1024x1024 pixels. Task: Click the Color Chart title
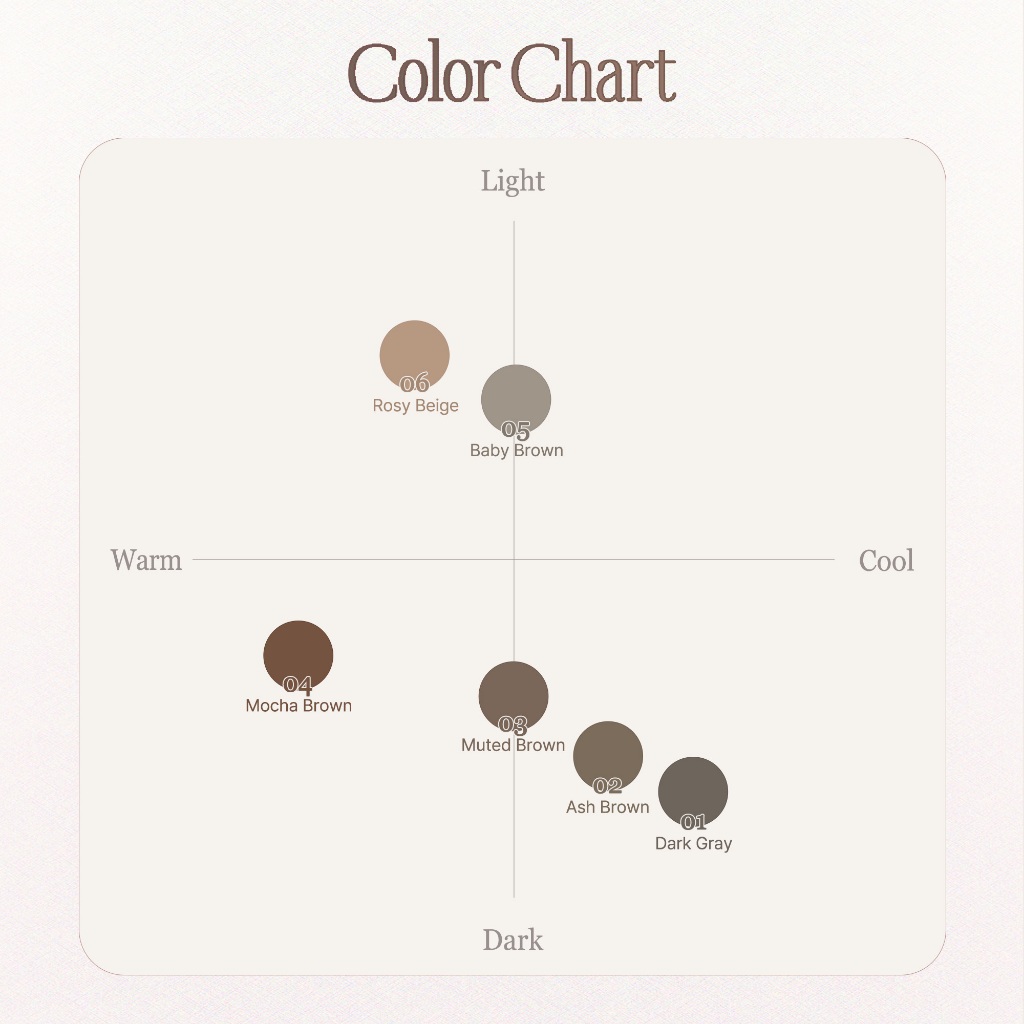tap(512, 71)
